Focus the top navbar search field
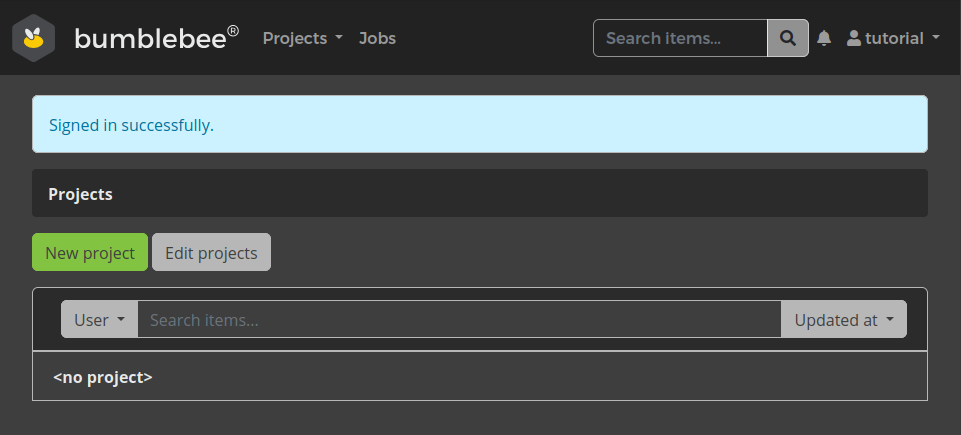 (x=680, y=38)
